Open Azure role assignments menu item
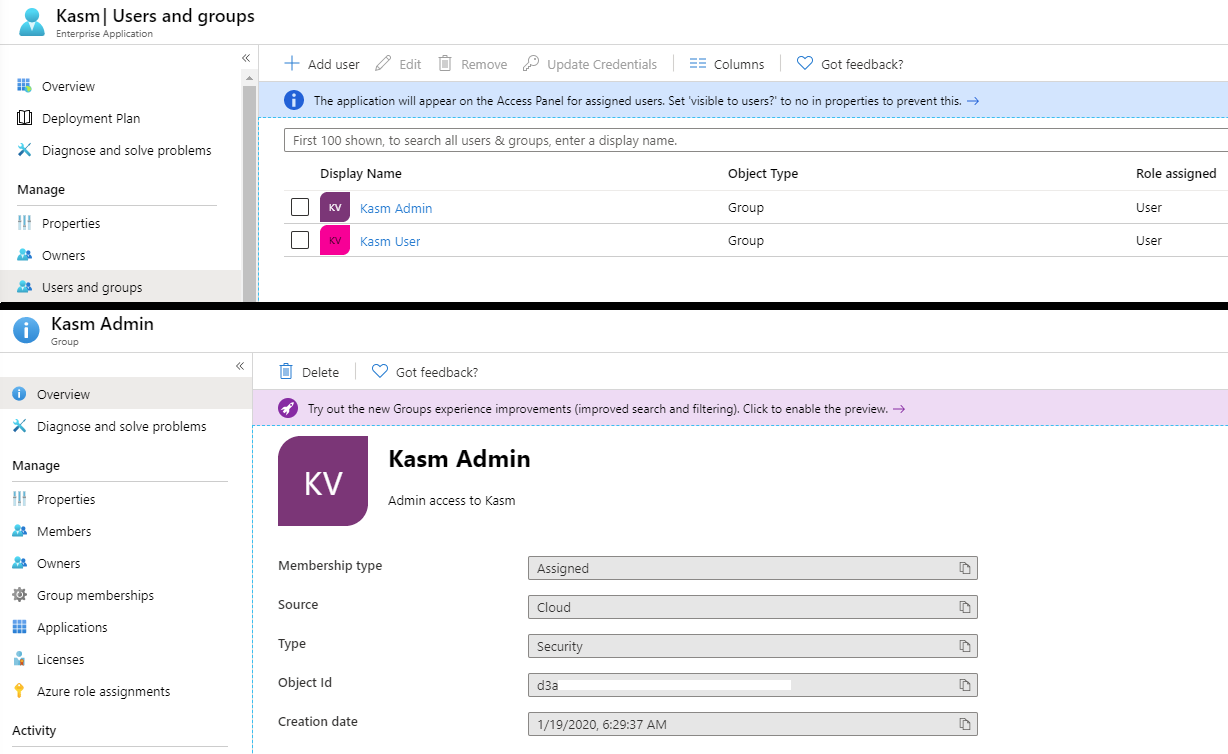 103,691
